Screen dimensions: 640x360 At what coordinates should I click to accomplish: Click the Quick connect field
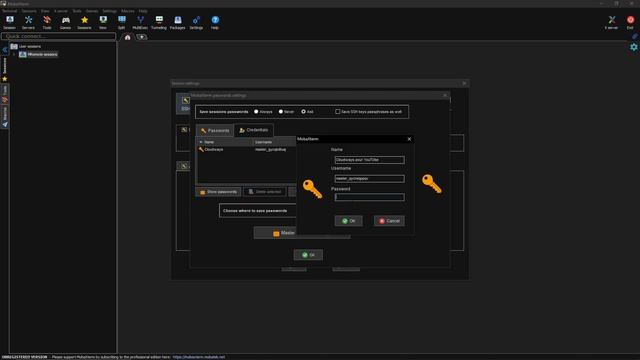59,36
